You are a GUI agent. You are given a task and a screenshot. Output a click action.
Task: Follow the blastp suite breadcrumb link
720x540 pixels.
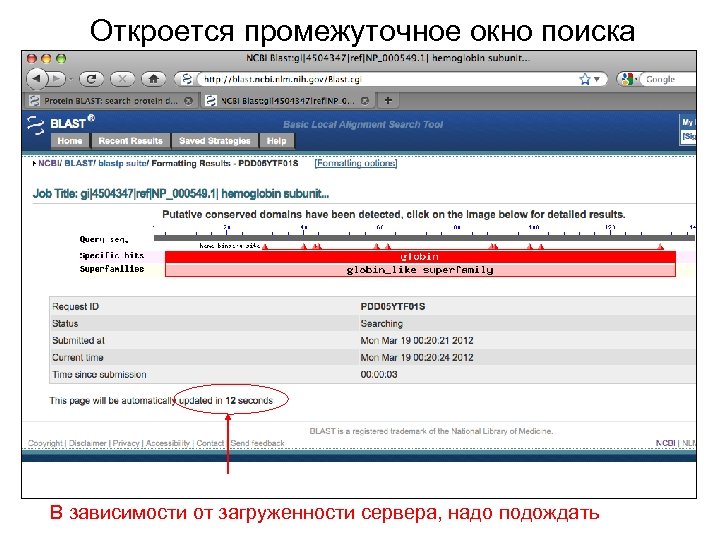(123, 163)
